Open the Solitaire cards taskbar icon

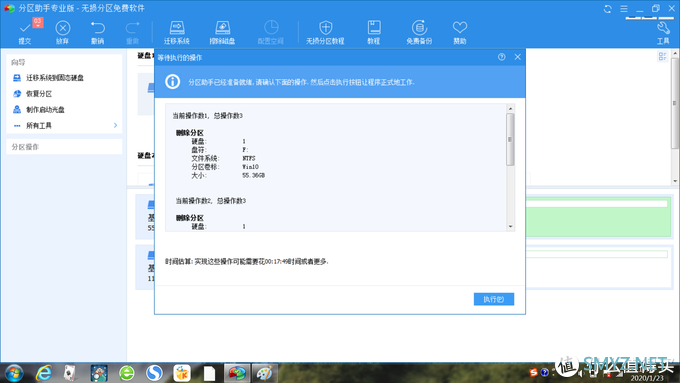point(70,373)
